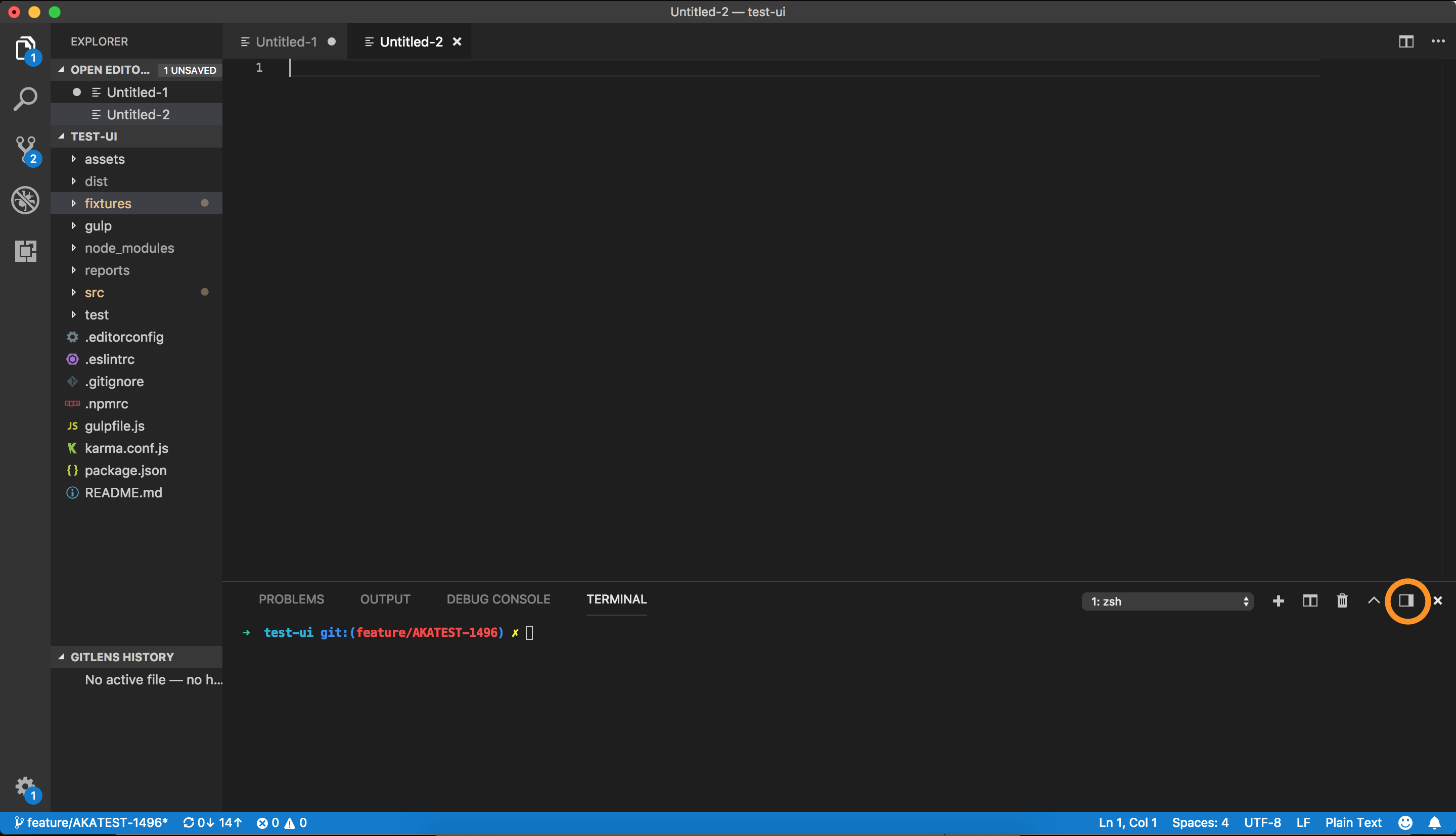Collapse the GITLENS HISTORY section
The height and width of the screenshot is (836, 1456).
(x=122, y=657)
